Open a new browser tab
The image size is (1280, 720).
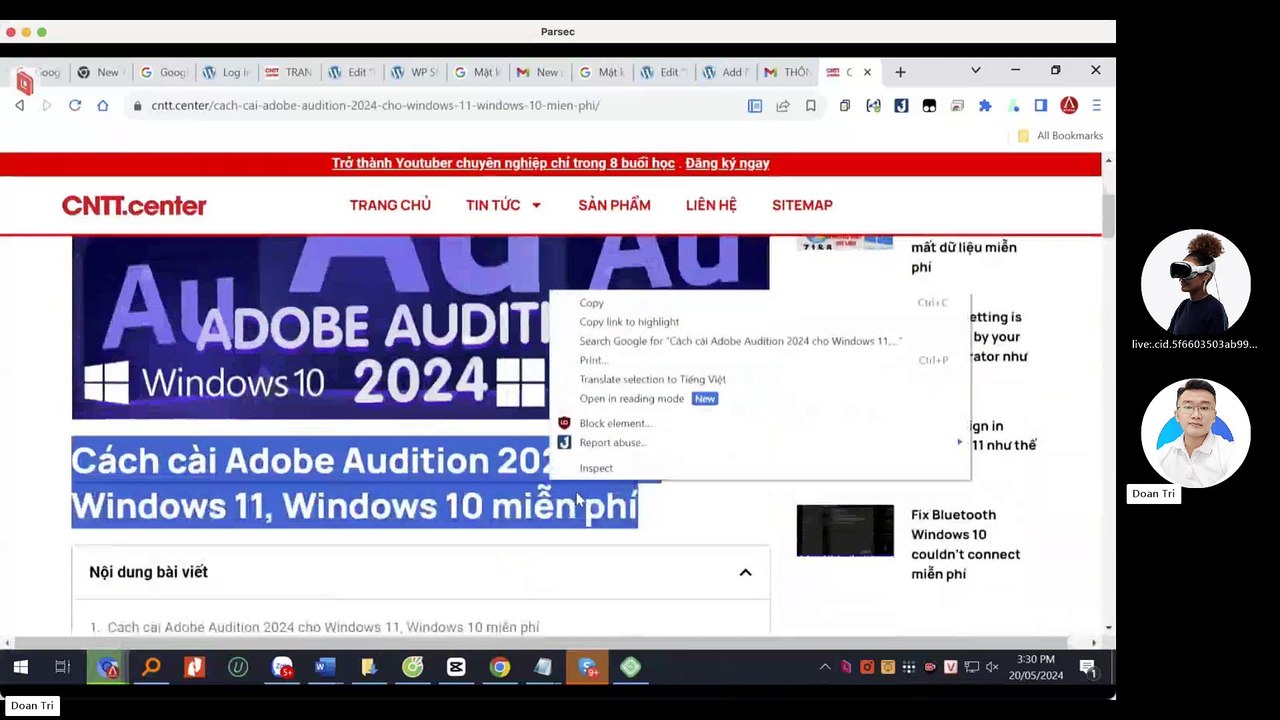(900, 72)
